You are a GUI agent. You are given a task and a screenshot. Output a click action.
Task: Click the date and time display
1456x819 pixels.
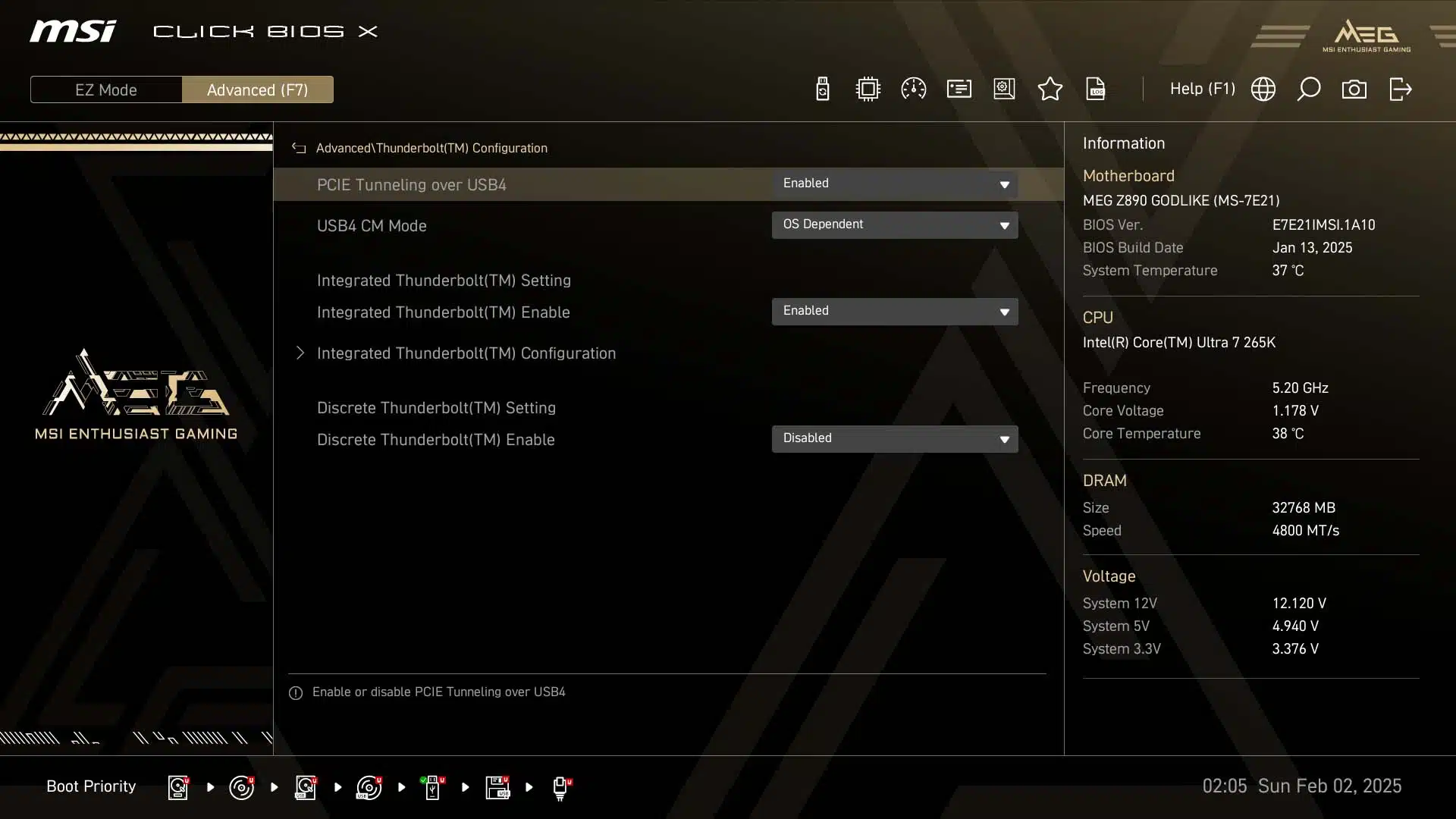pos(1301,786)
